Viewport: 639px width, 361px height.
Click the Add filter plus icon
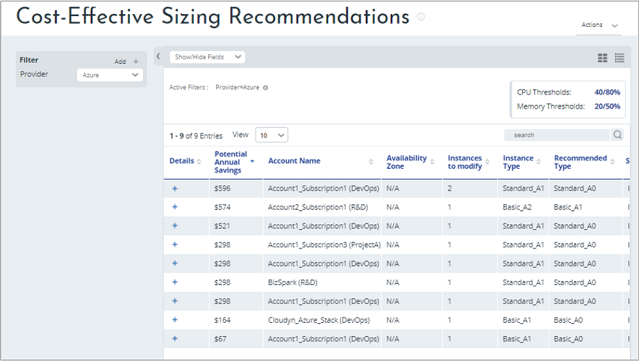click(x=136, y=62)
